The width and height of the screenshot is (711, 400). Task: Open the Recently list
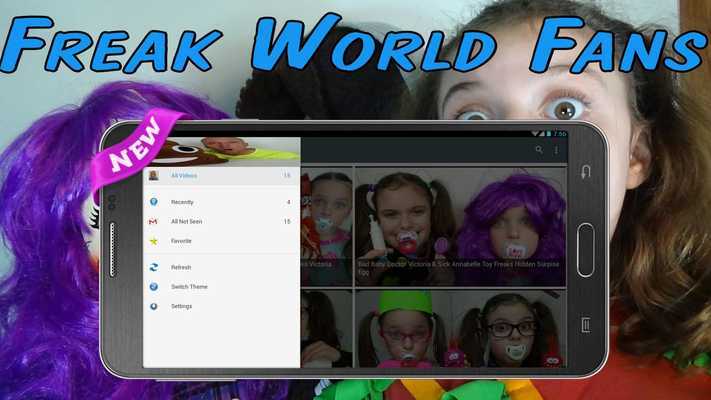pos(221,202)
